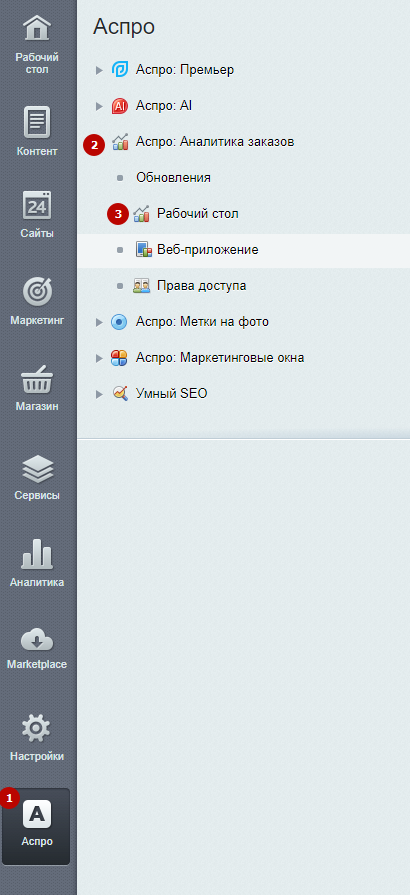
Task: Open the Рабочий стол home icon in sidebar
Action: [37, 29]
